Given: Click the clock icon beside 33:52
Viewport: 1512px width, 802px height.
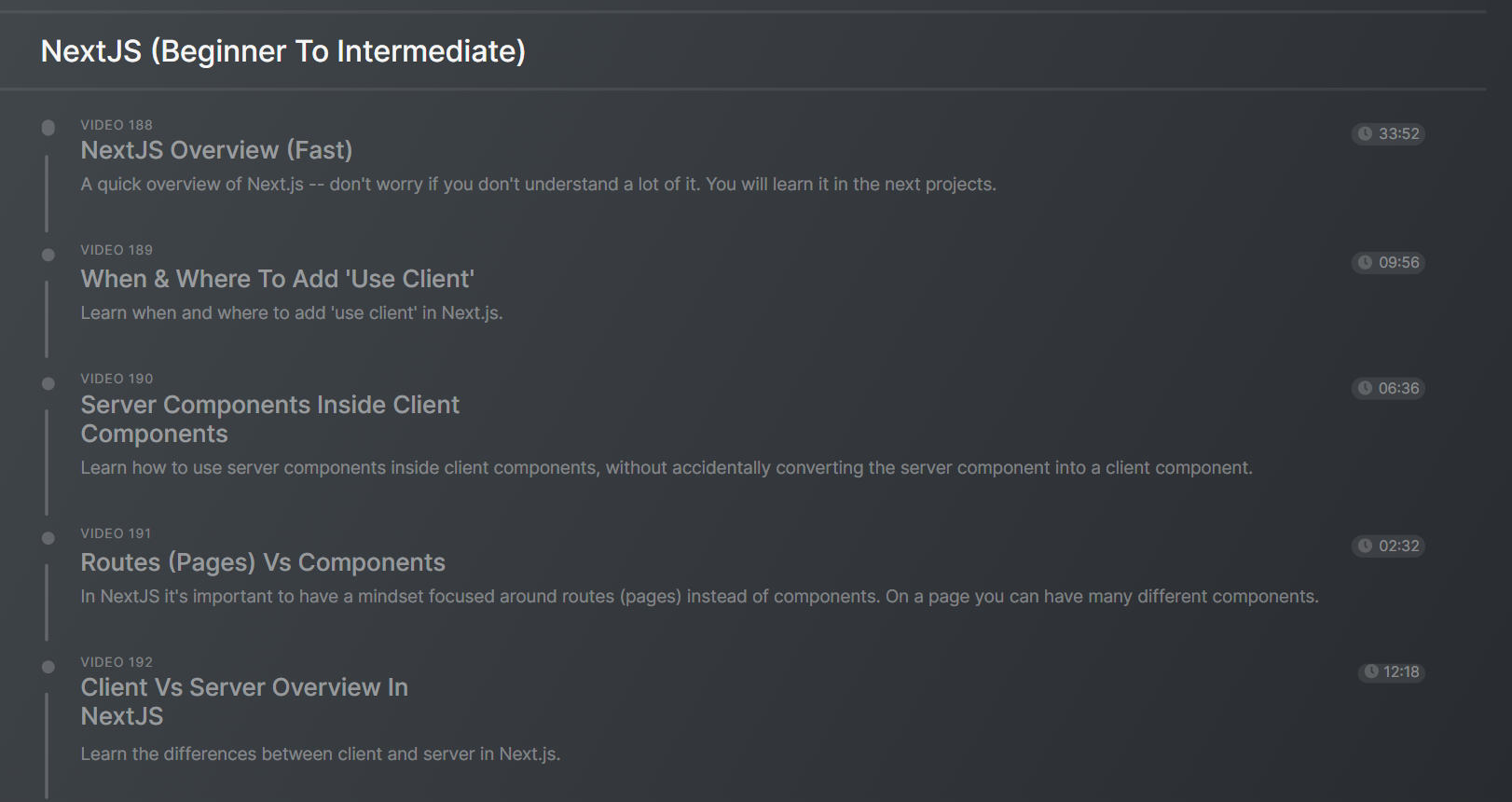Looking at the screenshot, I should point(1365,133).
